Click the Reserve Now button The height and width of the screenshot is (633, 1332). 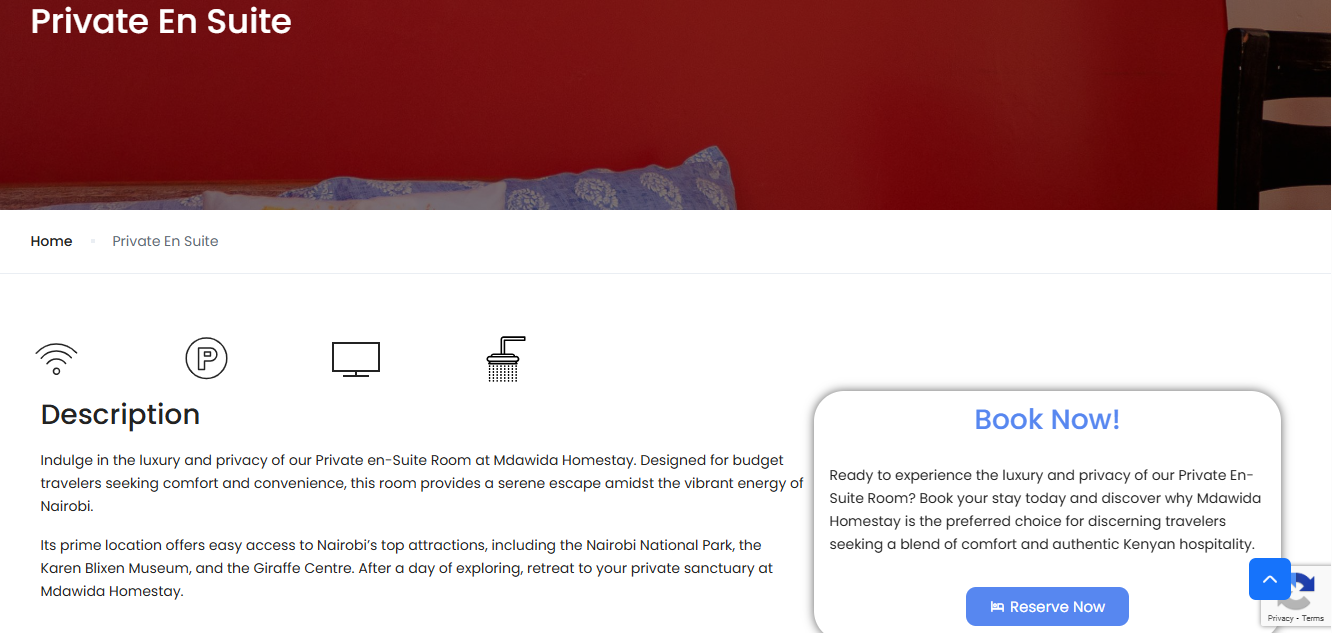[x=1047, y=607]
